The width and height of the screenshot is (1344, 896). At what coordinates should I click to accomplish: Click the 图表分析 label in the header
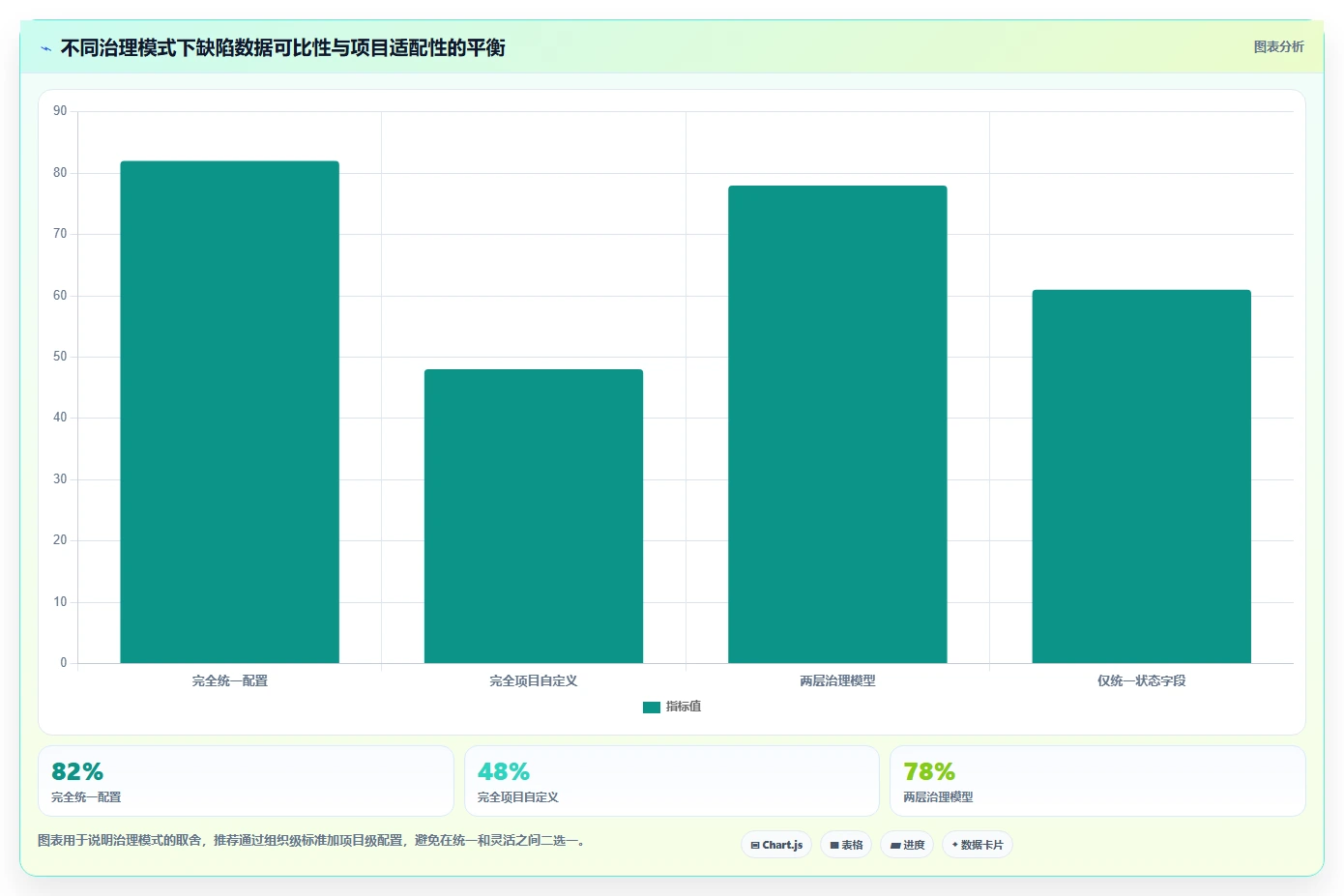click(x=1278, y=46)
